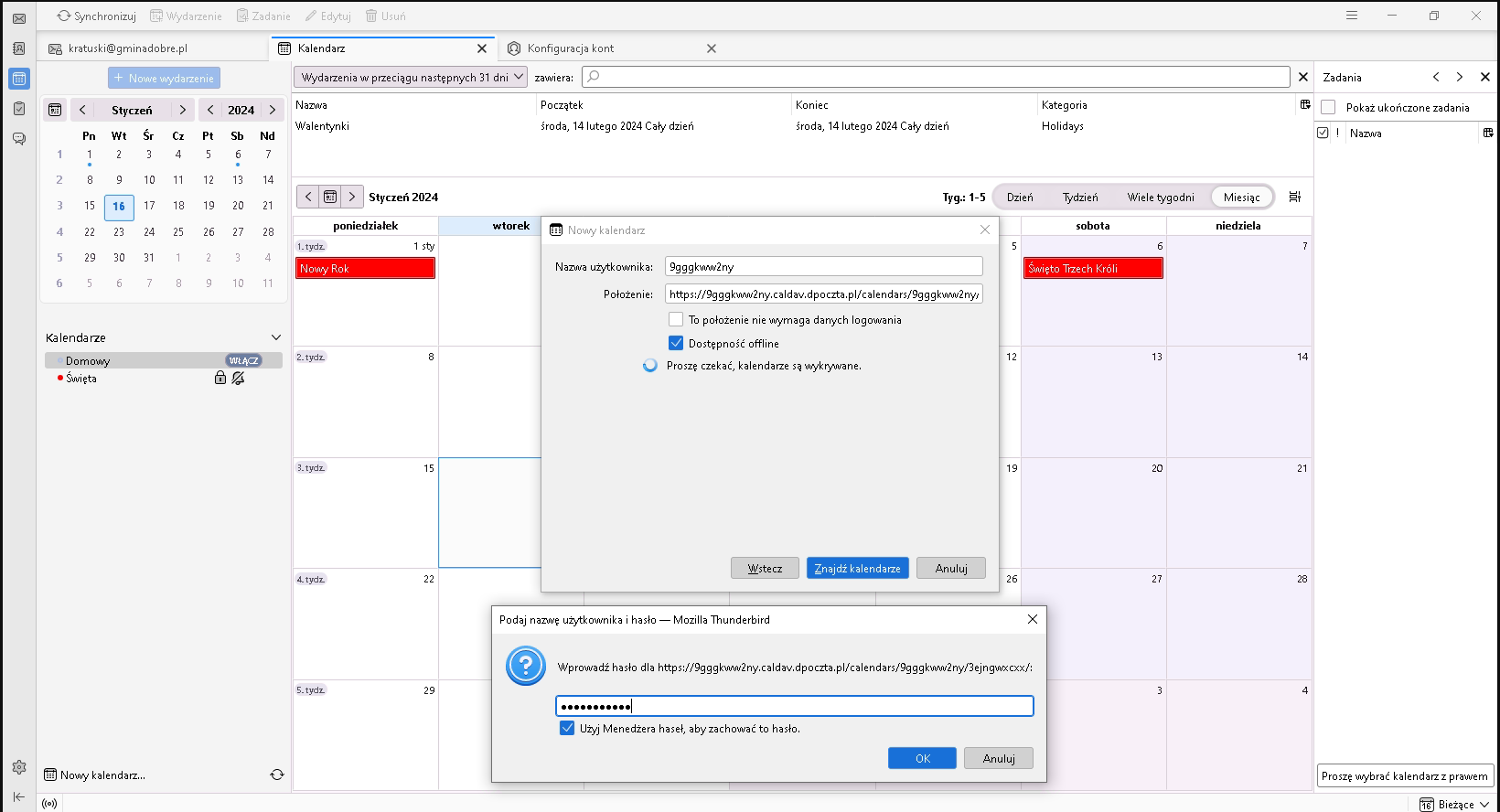Open the events filter range dropdown

click(411, 78)
